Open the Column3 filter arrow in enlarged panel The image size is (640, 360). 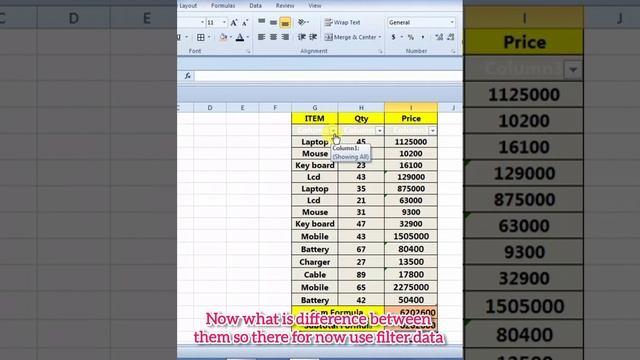tap(573, 70)
